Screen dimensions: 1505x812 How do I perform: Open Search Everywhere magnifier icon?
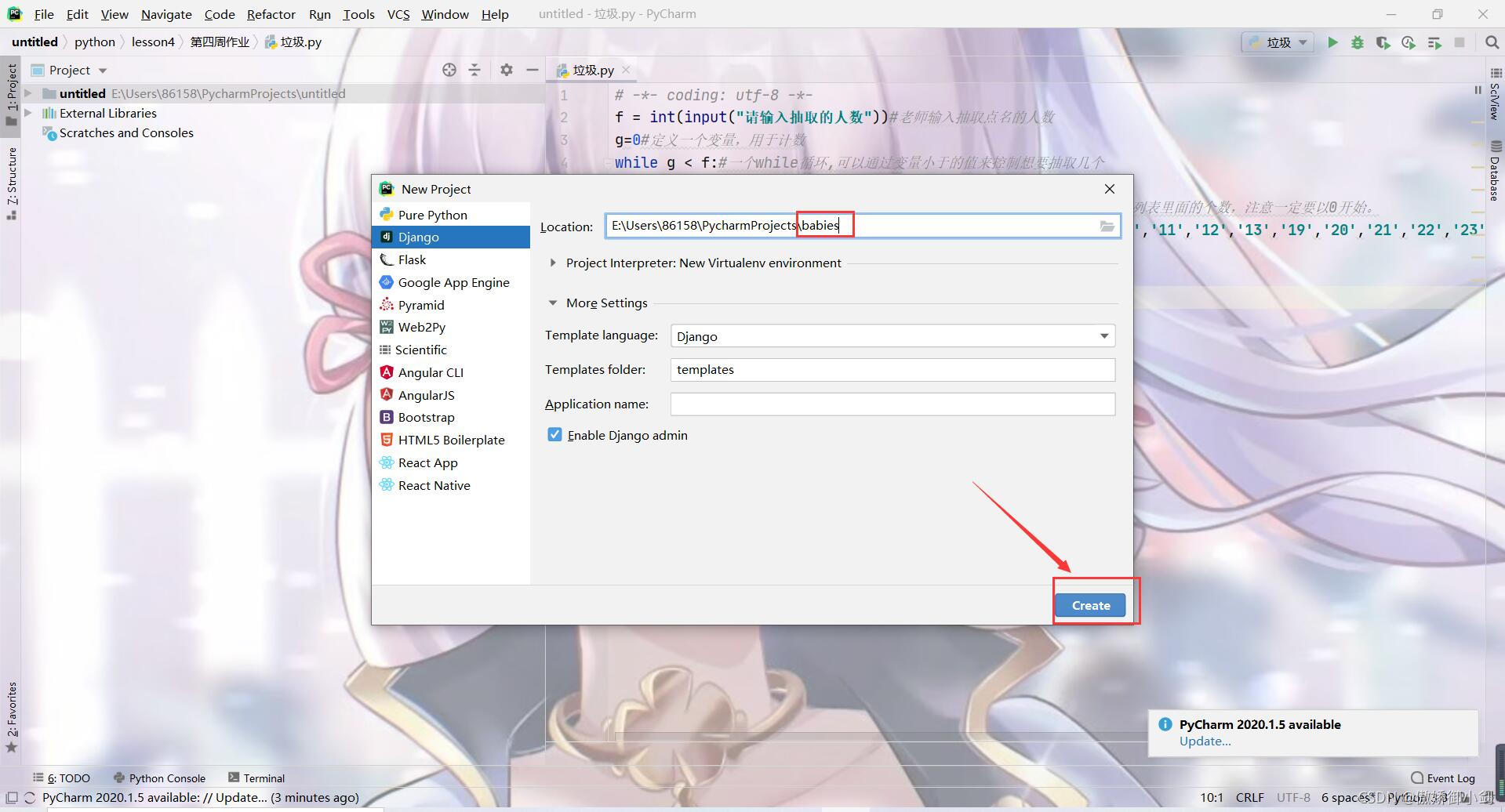tap(1492, 42)
